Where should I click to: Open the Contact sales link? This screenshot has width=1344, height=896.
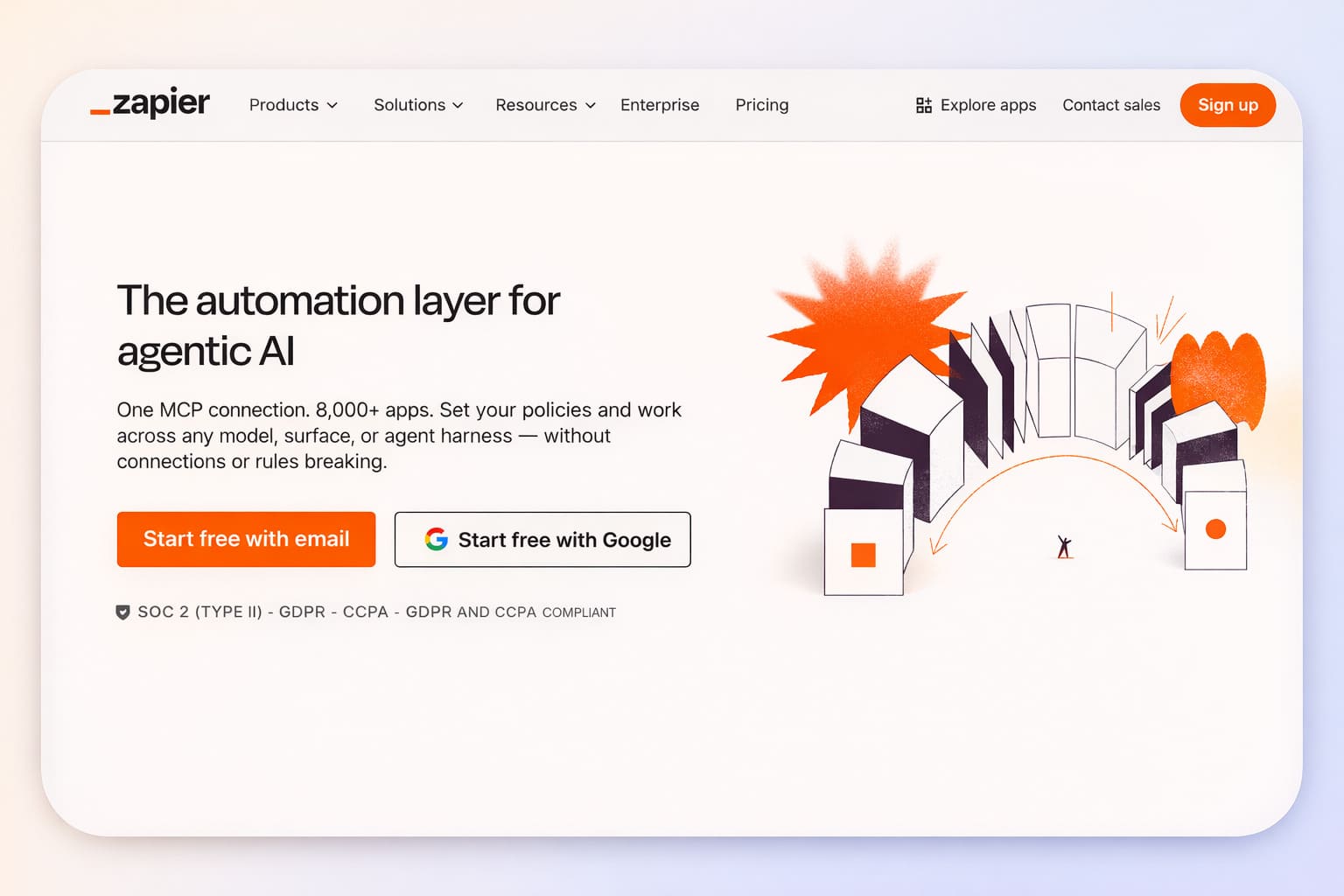(x=1110, y=105)
